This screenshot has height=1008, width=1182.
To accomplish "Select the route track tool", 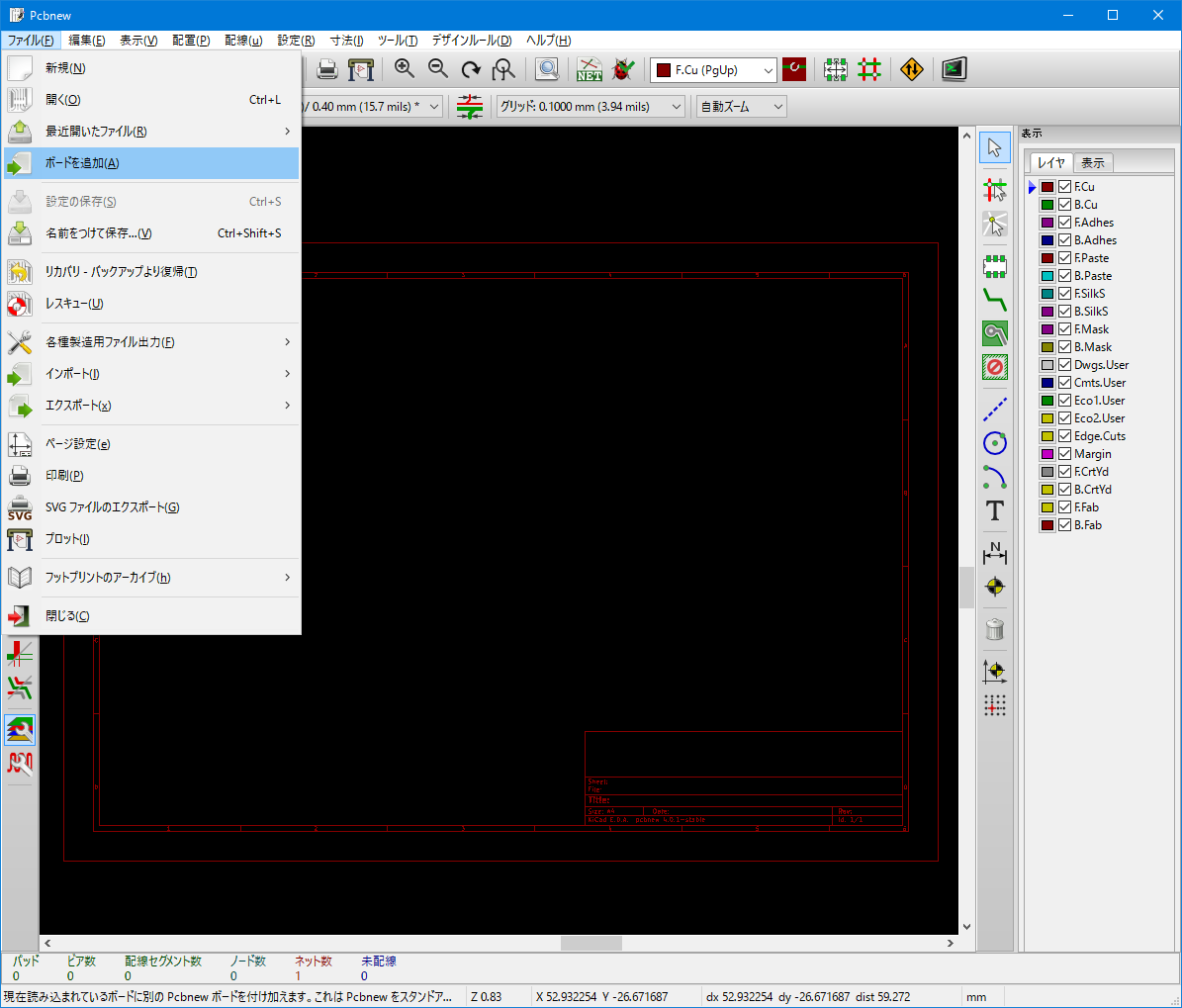I will pyautogui.click(x=995, y=300).
